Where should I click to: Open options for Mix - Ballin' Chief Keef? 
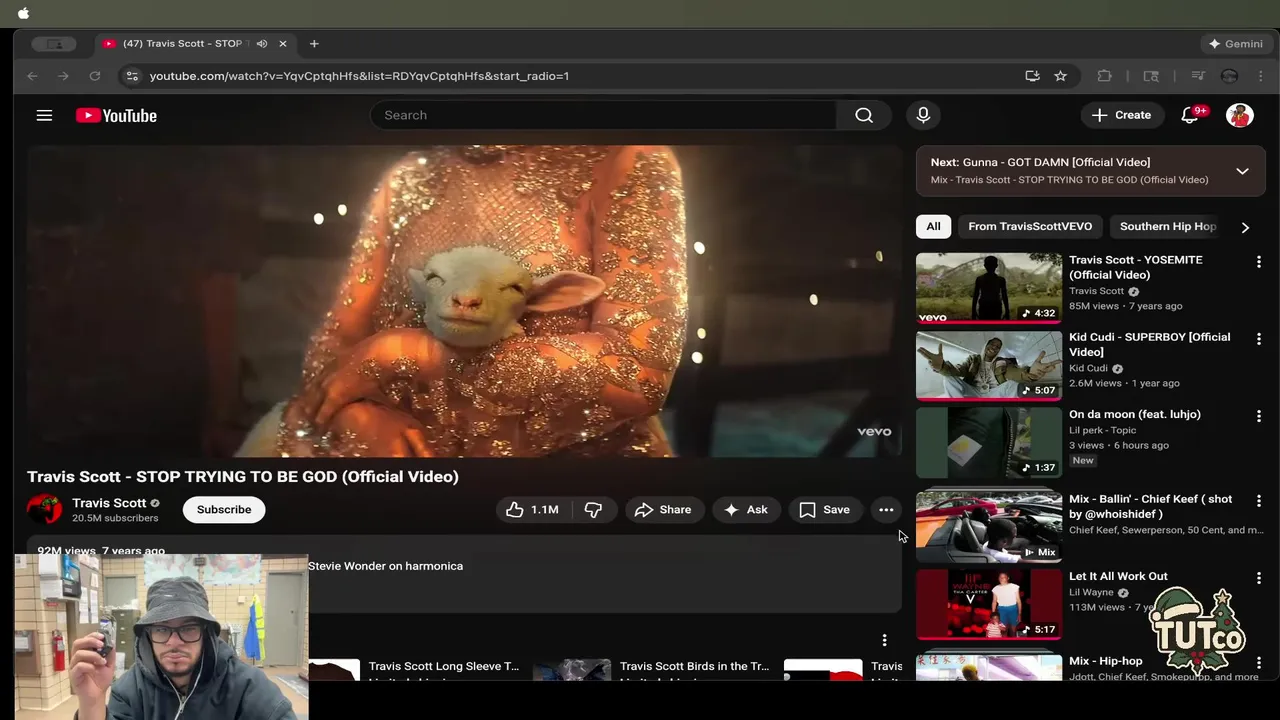pos(1258,501)
